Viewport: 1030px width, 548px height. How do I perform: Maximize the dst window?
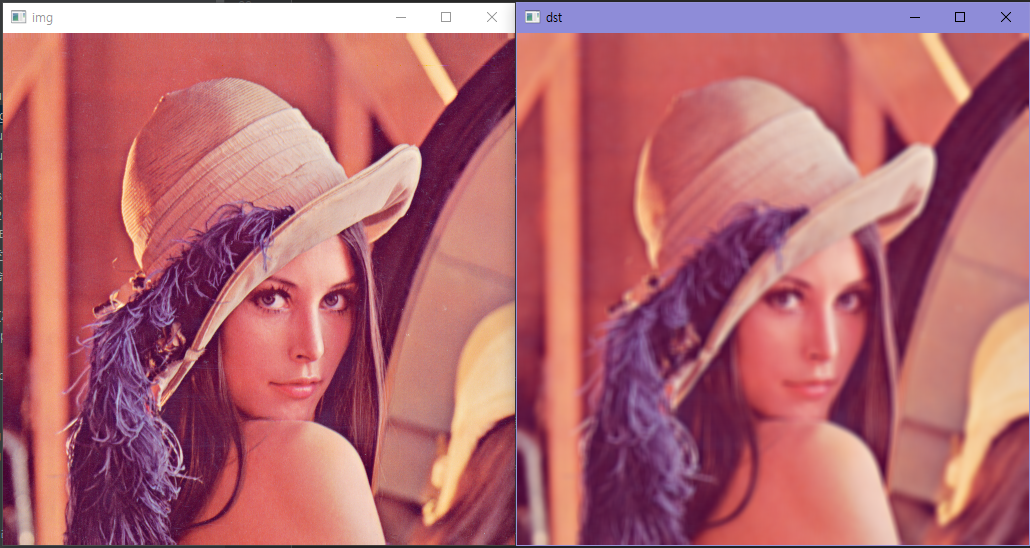[x=960, y=17]
